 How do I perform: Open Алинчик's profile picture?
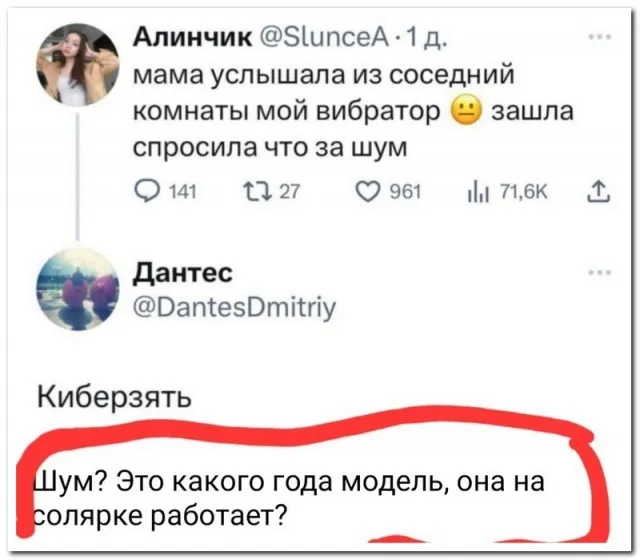79,67
